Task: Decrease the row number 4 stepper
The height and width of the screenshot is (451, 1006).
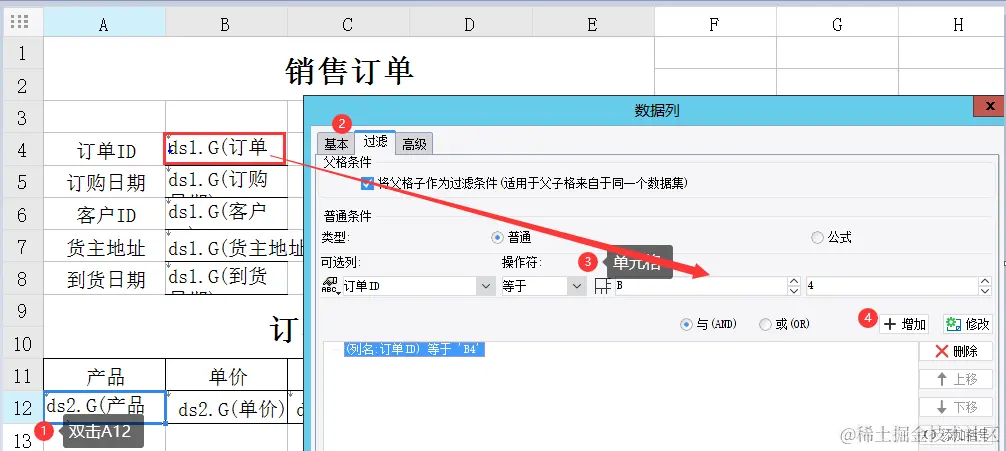Action: pyautogui.click(x=985, y=291)
